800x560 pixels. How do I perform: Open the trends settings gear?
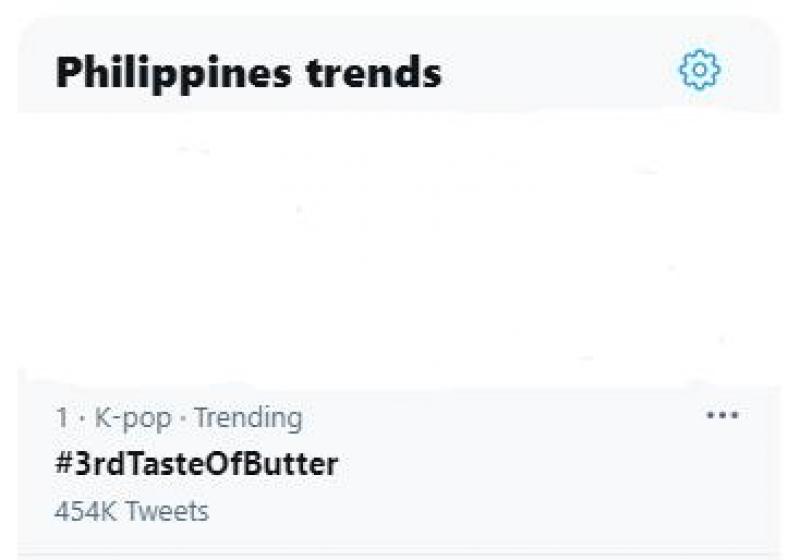coord(700,71)
